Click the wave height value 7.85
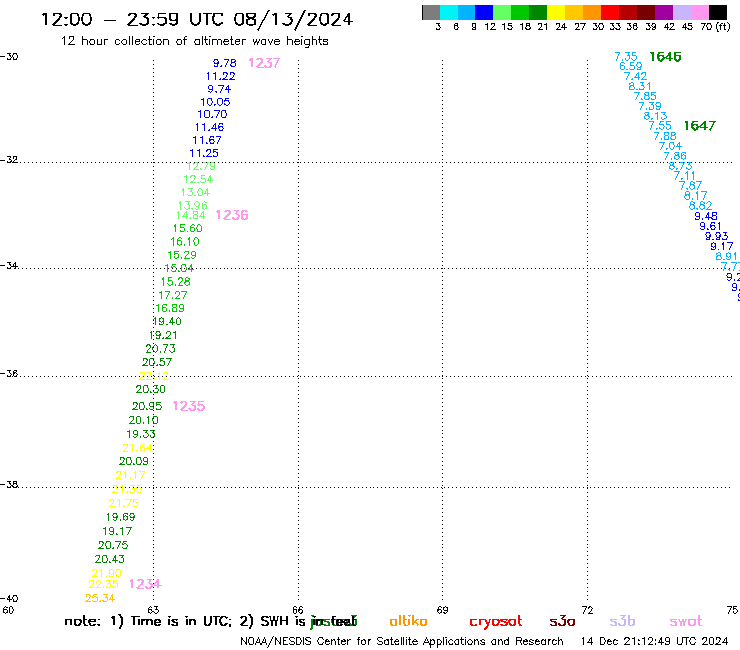This screenshot has width=740, height=650. (x=645, y=96)
